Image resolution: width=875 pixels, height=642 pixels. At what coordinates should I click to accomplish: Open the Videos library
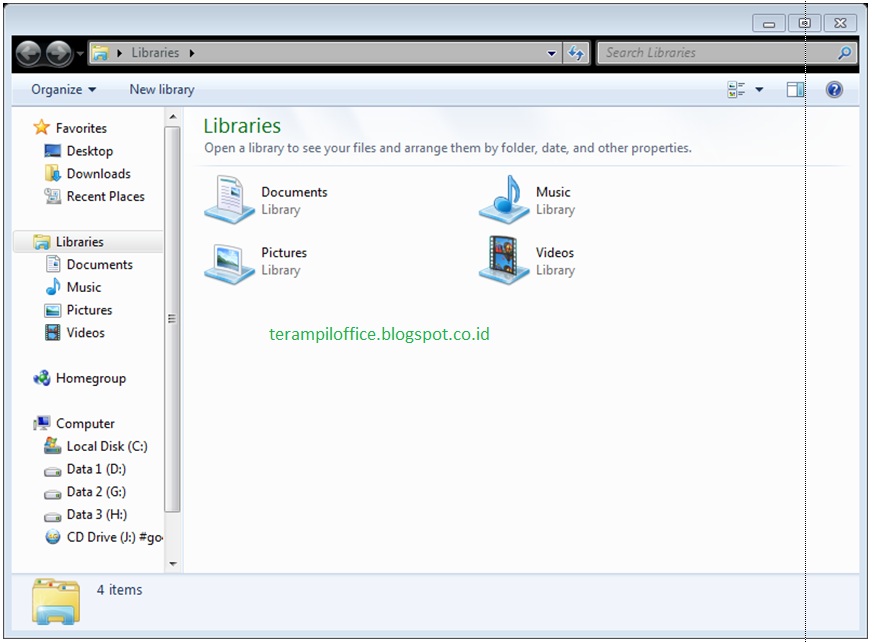pyautogui.click(x=554, y=252)
